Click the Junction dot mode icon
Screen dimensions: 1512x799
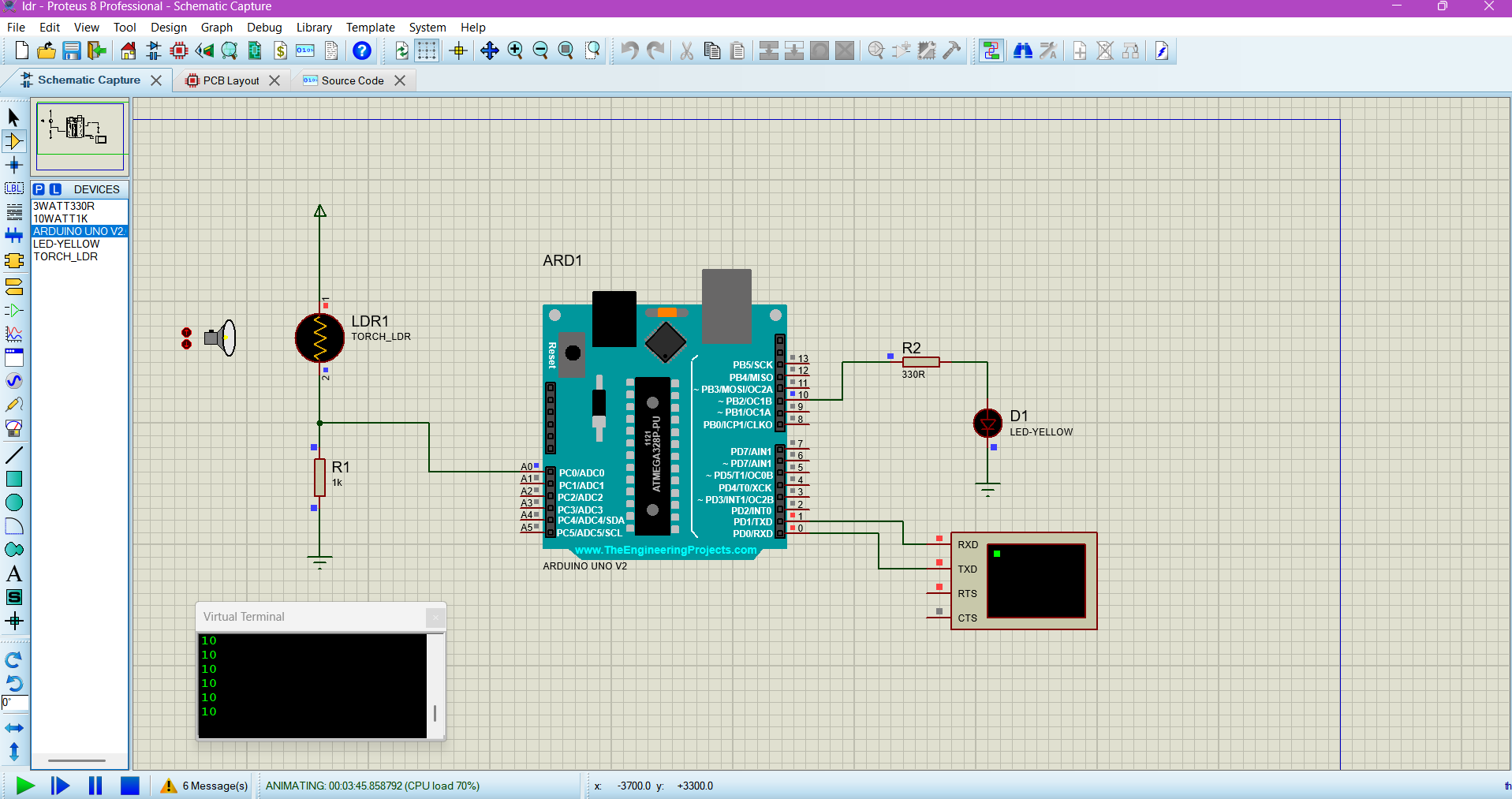click(x=14, y=165)
